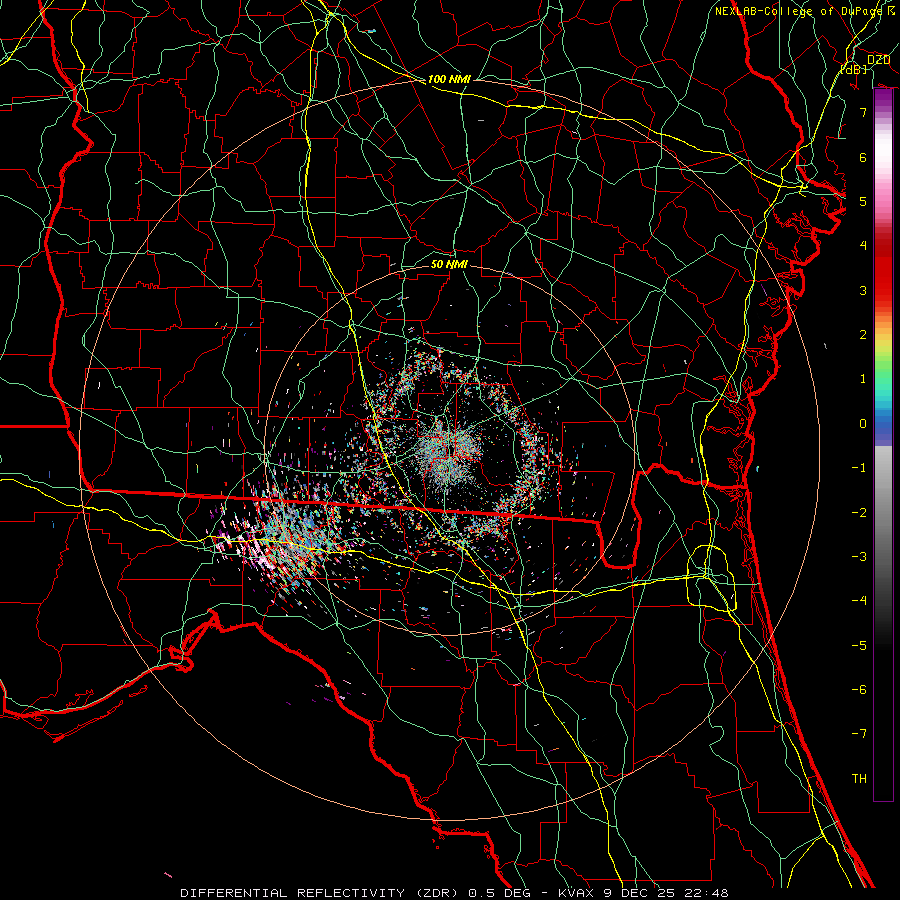900x900 pixels.
Task: Click the 0 value on the color scale
Action: coord(863,424)
